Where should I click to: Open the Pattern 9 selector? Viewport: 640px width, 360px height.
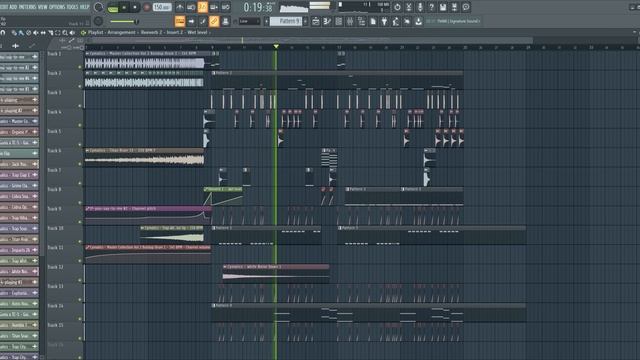coord(286,21)
